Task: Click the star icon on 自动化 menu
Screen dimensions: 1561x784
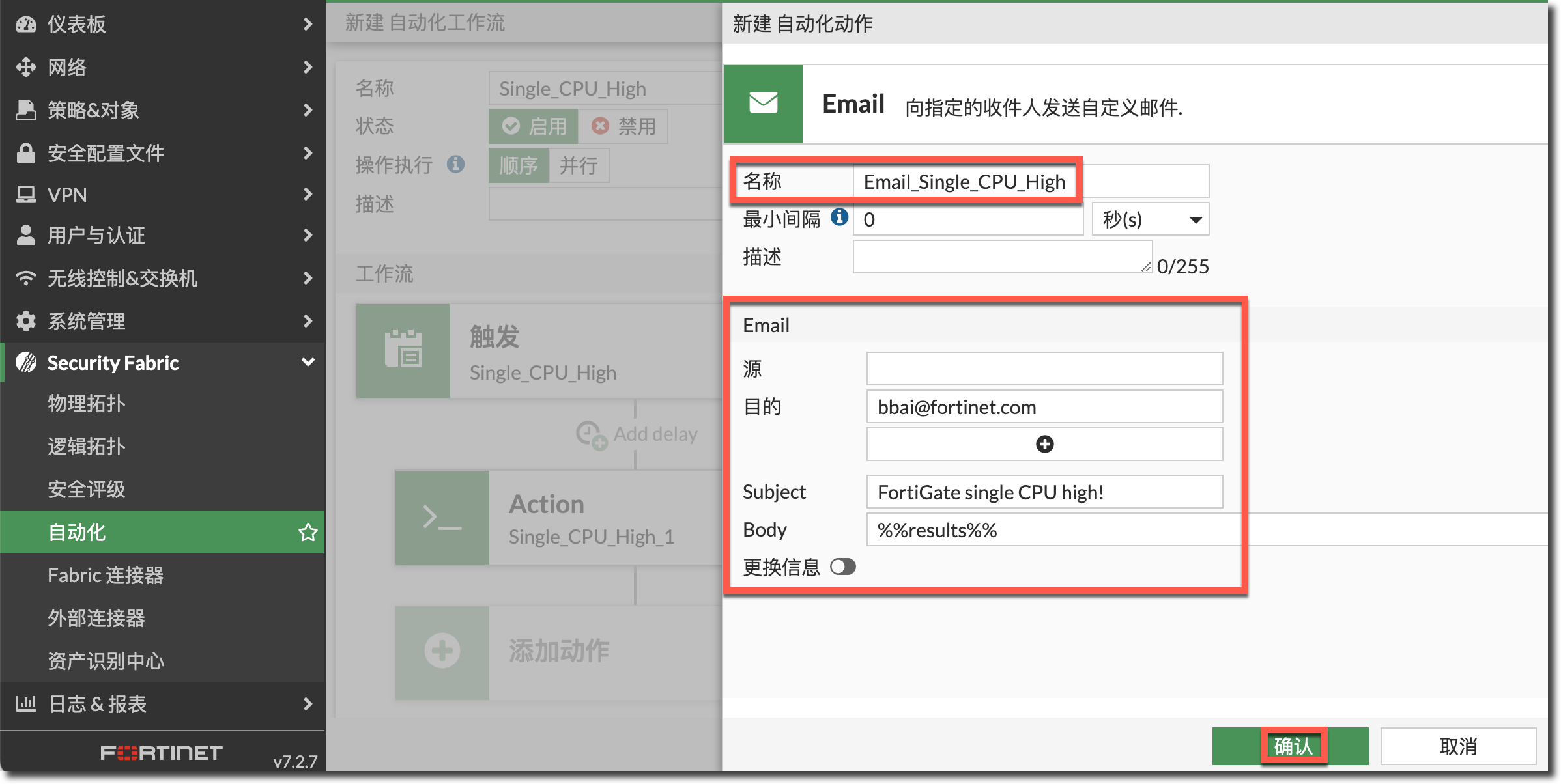Action: point(308,533)
